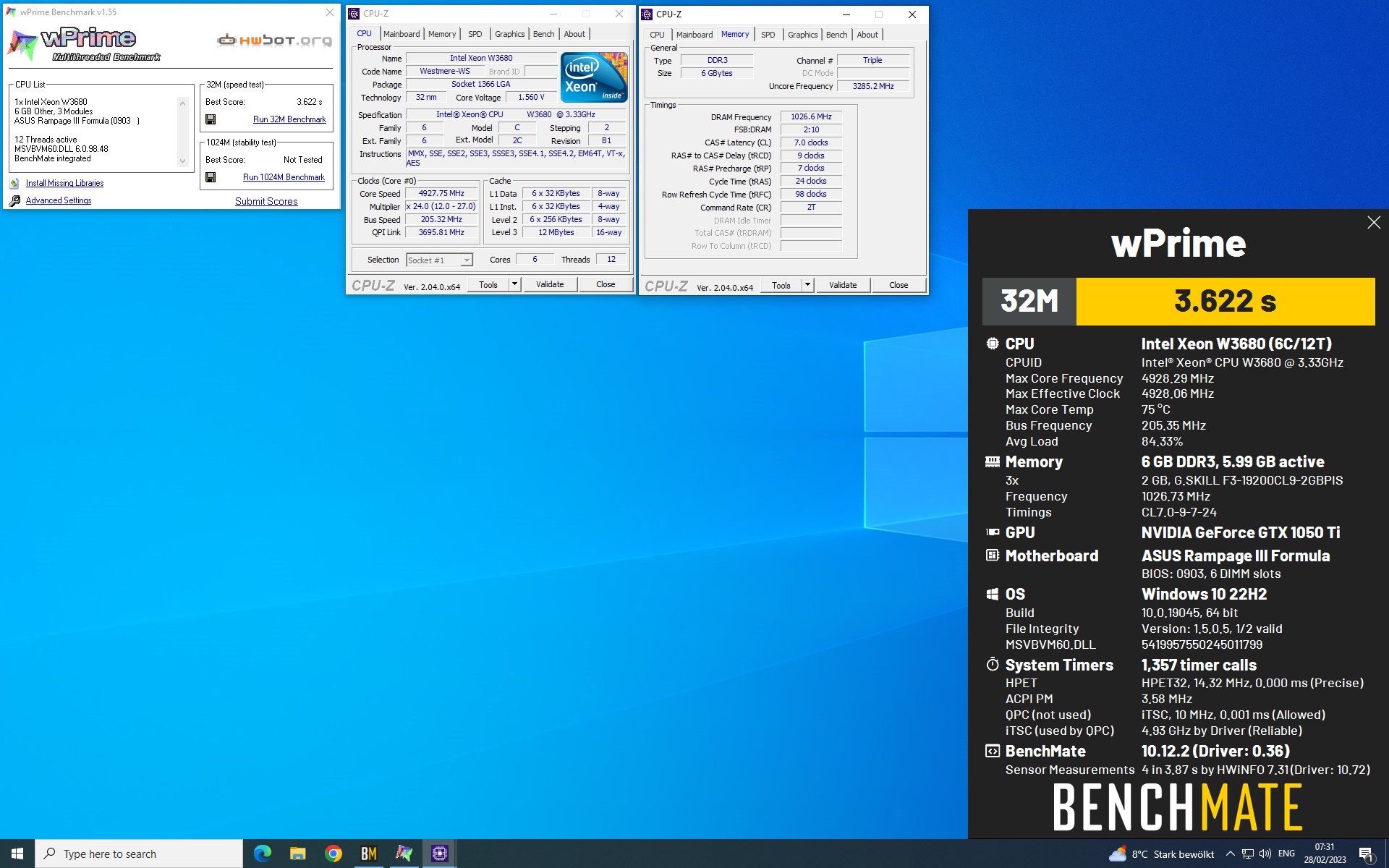Open Mainboard tab in right CPU-Z window
Viewport: 1389px width, 868px height.
click(x=694, y=35)
